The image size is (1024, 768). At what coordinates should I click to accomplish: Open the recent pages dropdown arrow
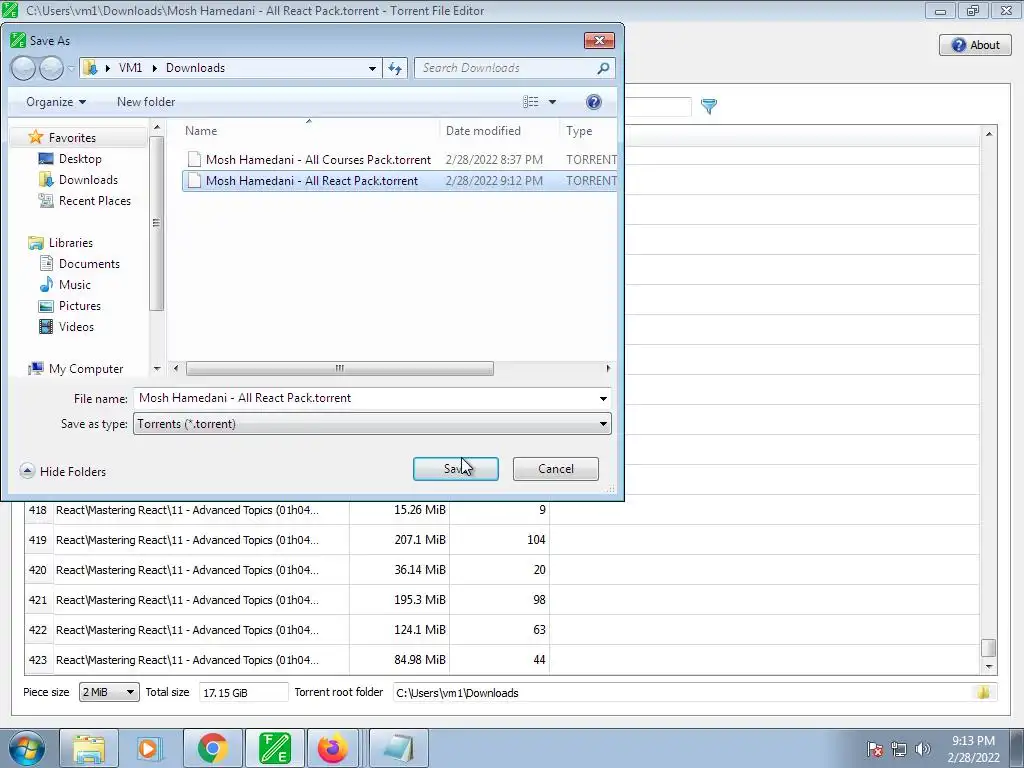[71, 68]
